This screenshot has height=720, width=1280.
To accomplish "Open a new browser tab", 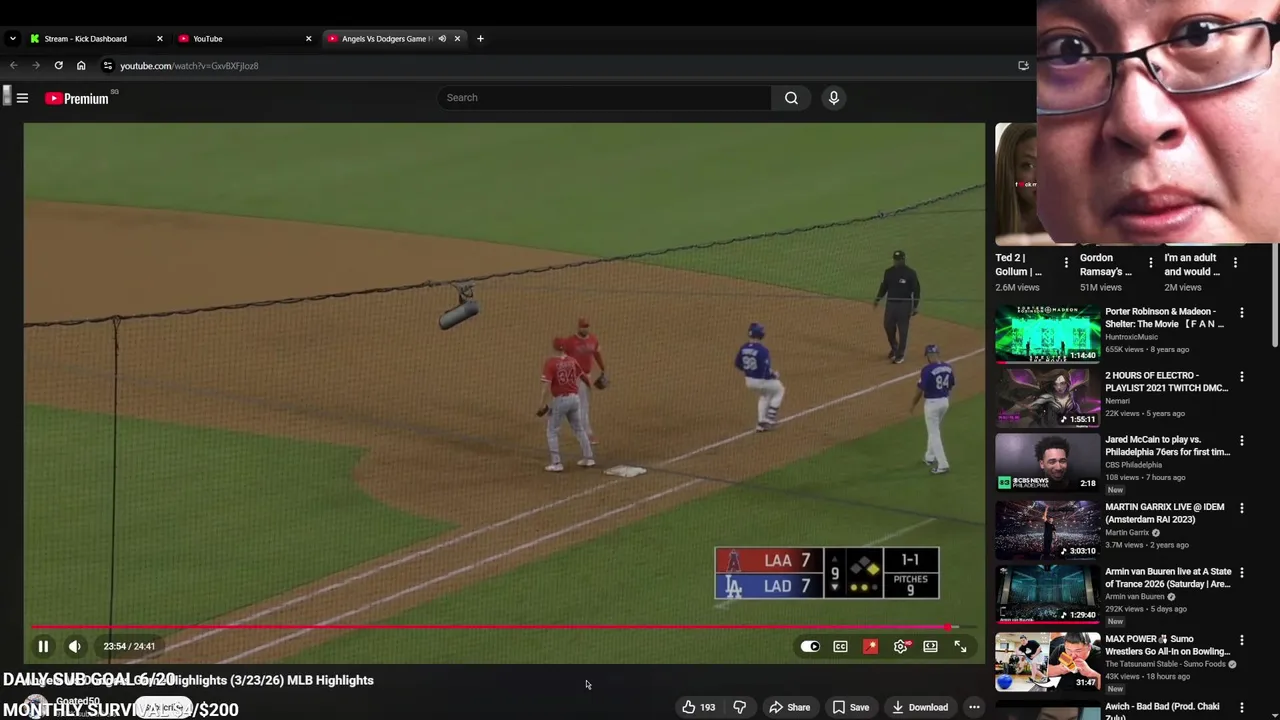I will [480, 39].
